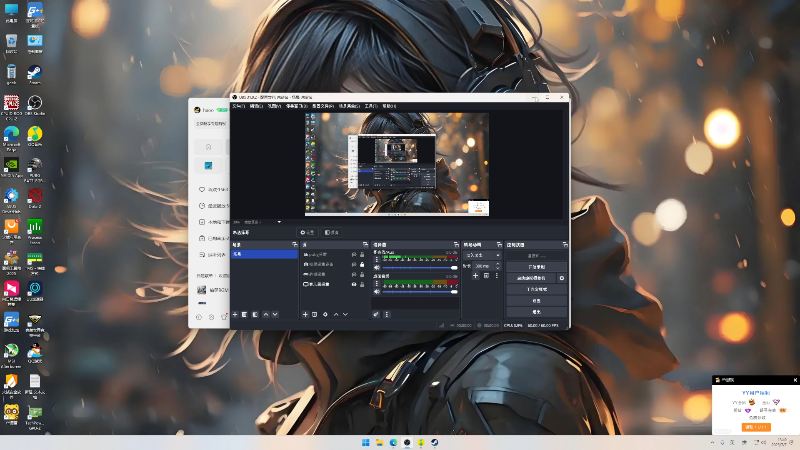The width and height of the screenshot is (800, 450).
Task: Open the preview scaling dropdown below the canvas
Action: 279,222
